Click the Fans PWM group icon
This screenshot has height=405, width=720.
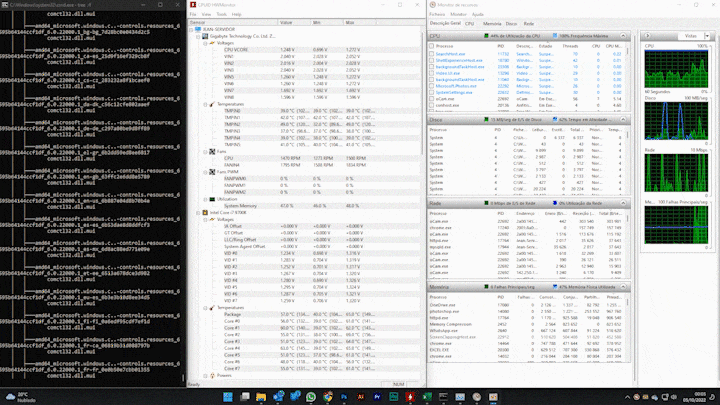pos(212,172)
